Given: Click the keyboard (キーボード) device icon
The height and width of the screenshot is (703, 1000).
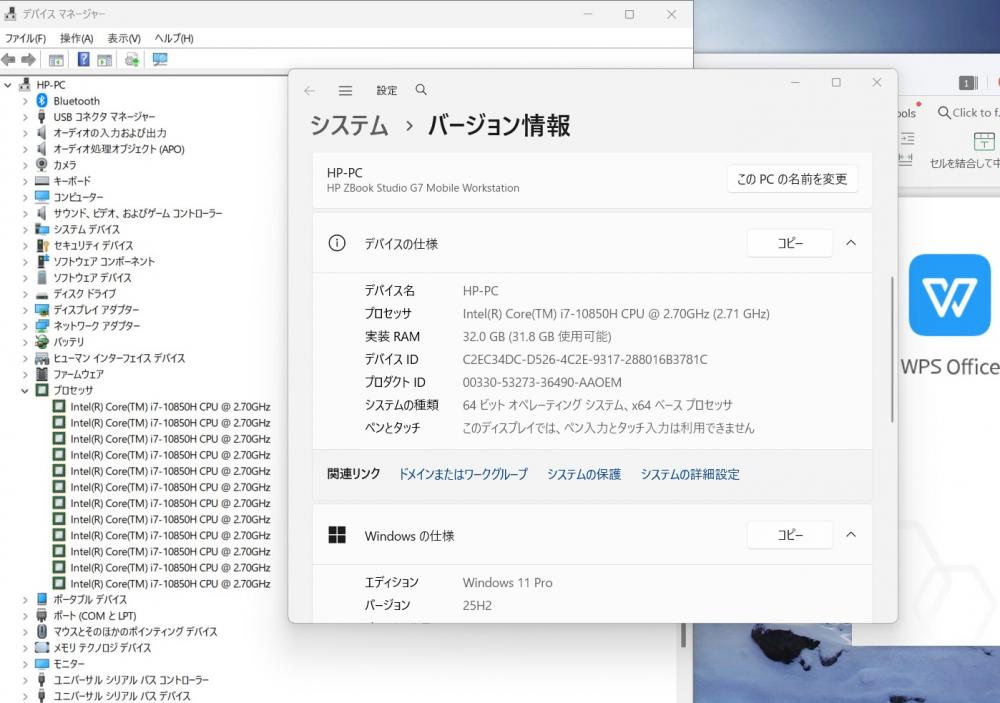Looking at the screenshot, I should (x=42, y=181).
